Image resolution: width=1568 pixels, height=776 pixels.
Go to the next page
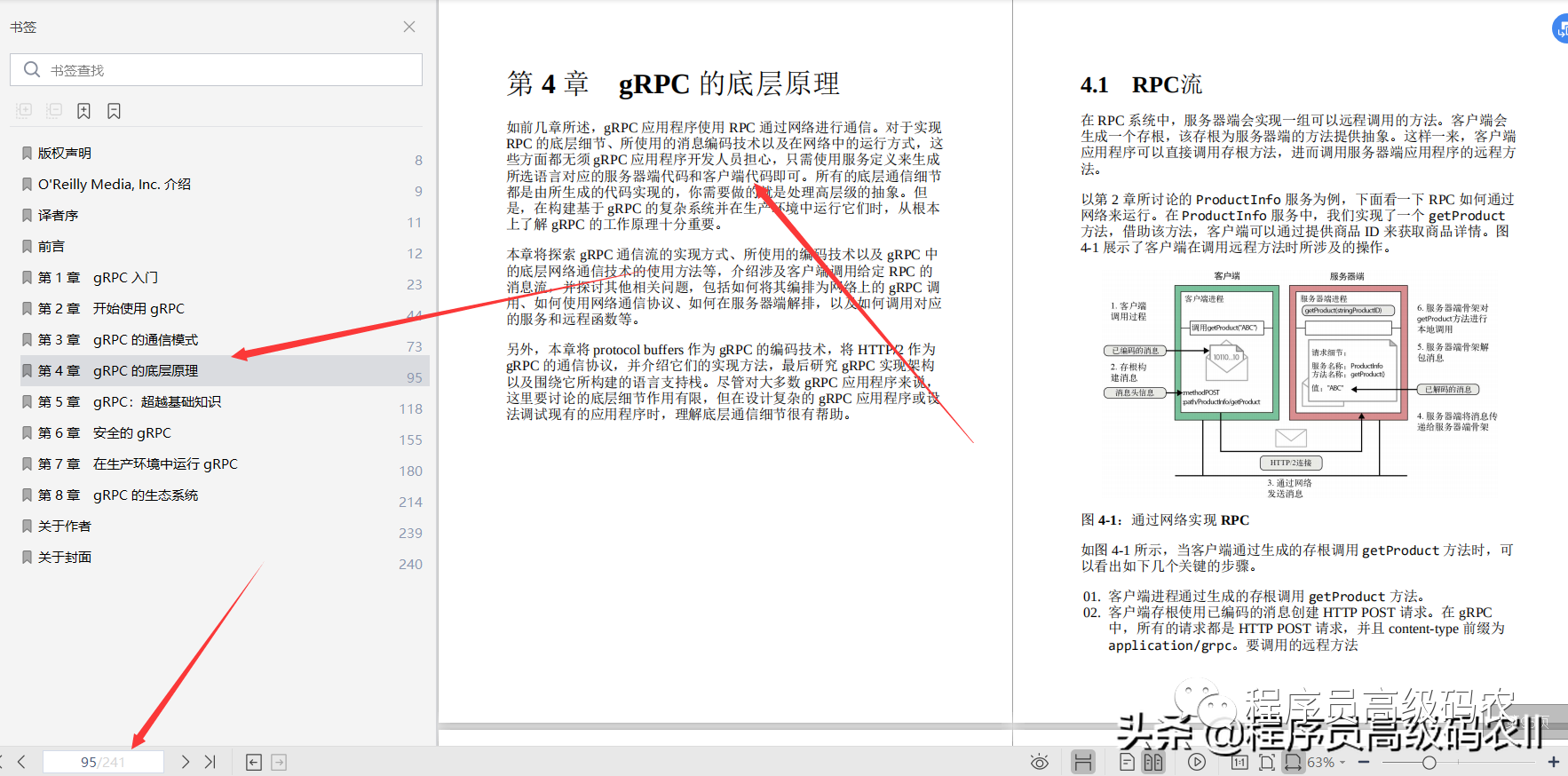[185, 762]
